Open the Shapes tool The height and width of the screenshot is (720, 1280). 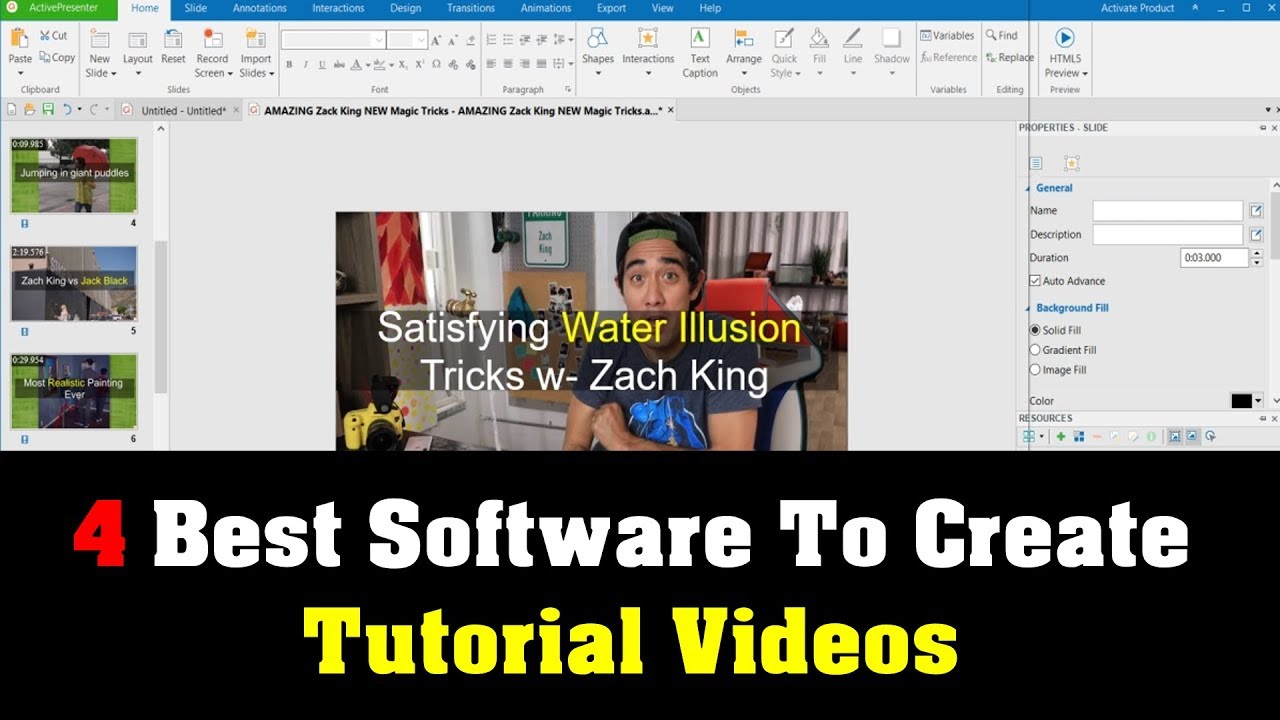(x=598, y=47)
